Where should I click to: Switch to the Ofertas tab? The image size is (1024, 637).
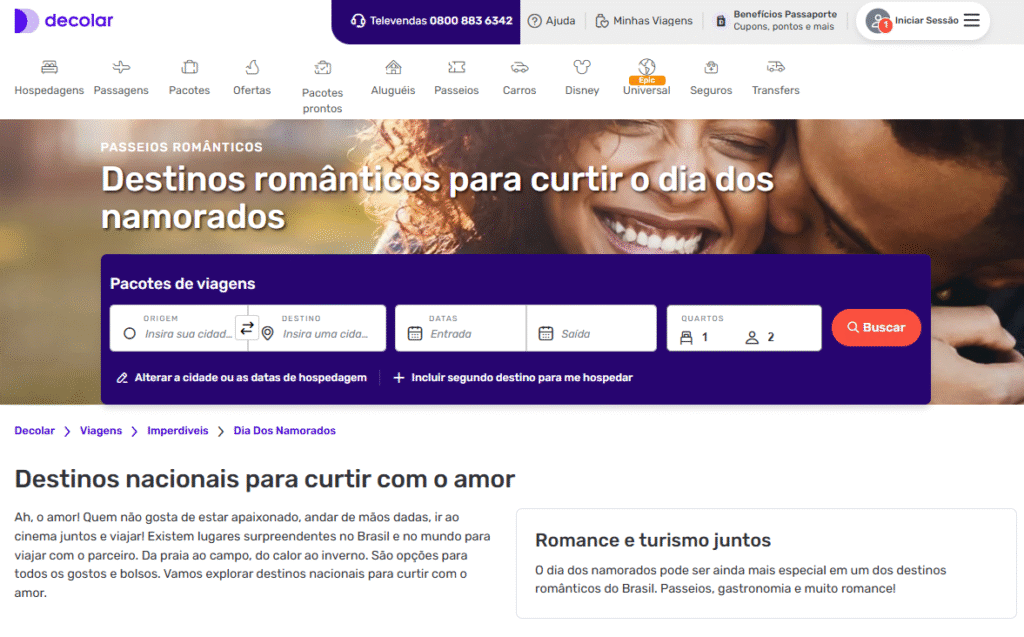tap(252, 78)
